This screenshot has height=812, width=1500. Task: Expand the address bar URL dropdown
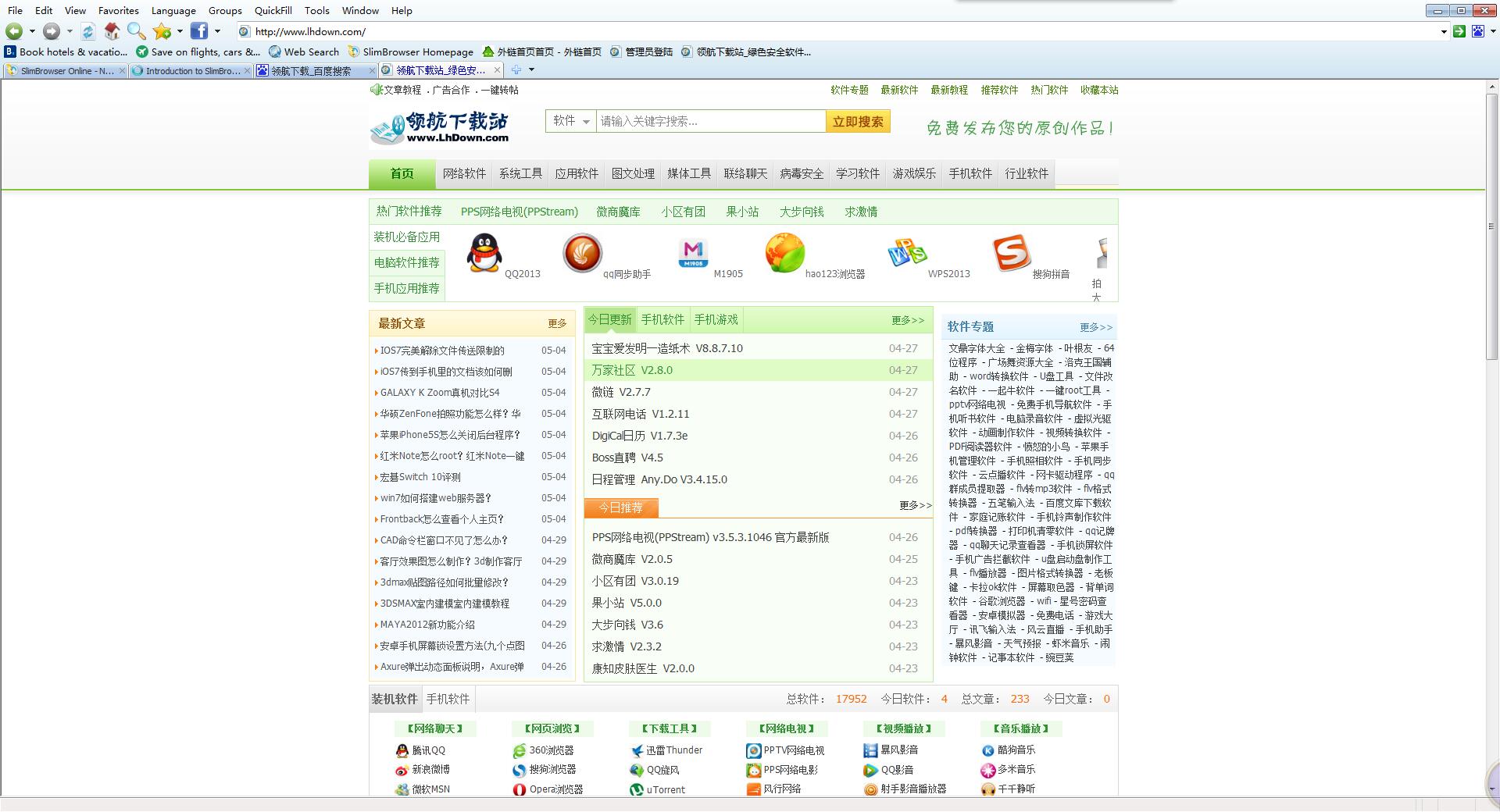click(x=1443, y=31)
